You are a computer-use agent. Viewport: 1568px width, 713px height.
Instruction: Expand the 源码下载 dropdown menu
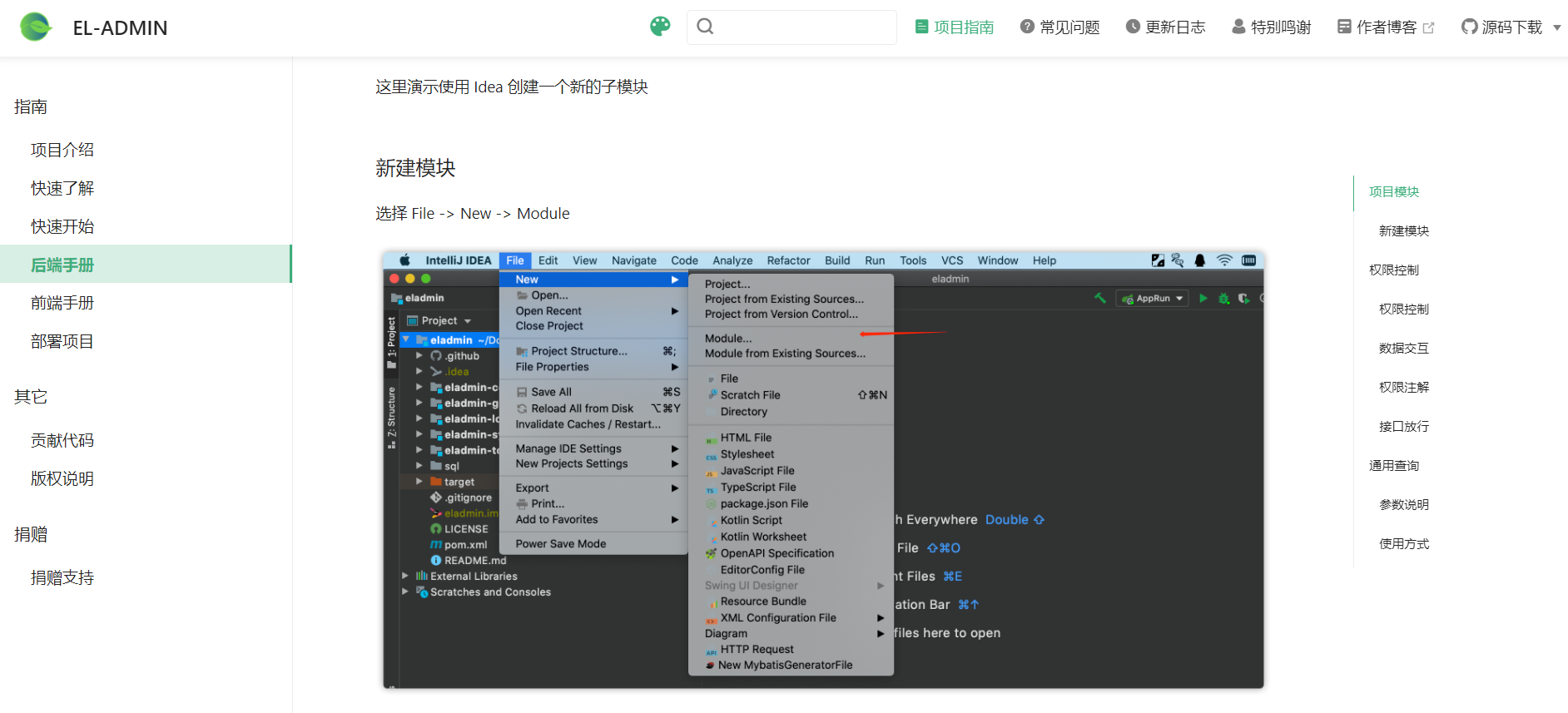(1511, 27)
